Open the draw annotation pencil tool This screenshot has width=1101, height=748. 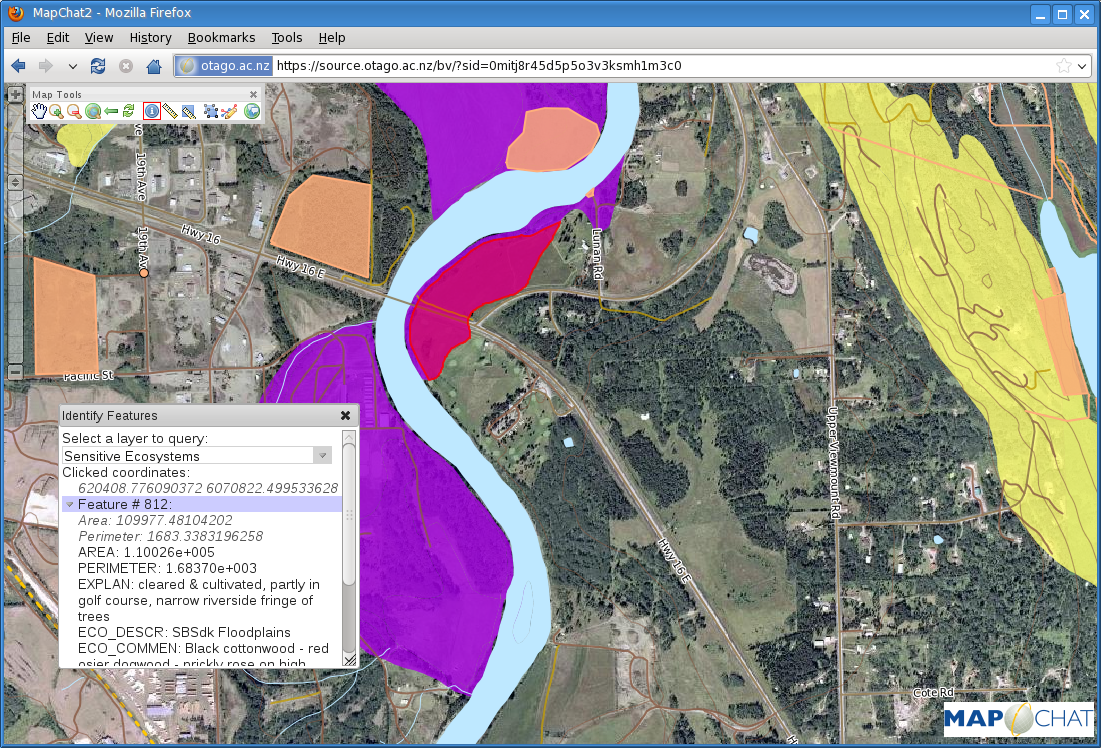(229, 111)
